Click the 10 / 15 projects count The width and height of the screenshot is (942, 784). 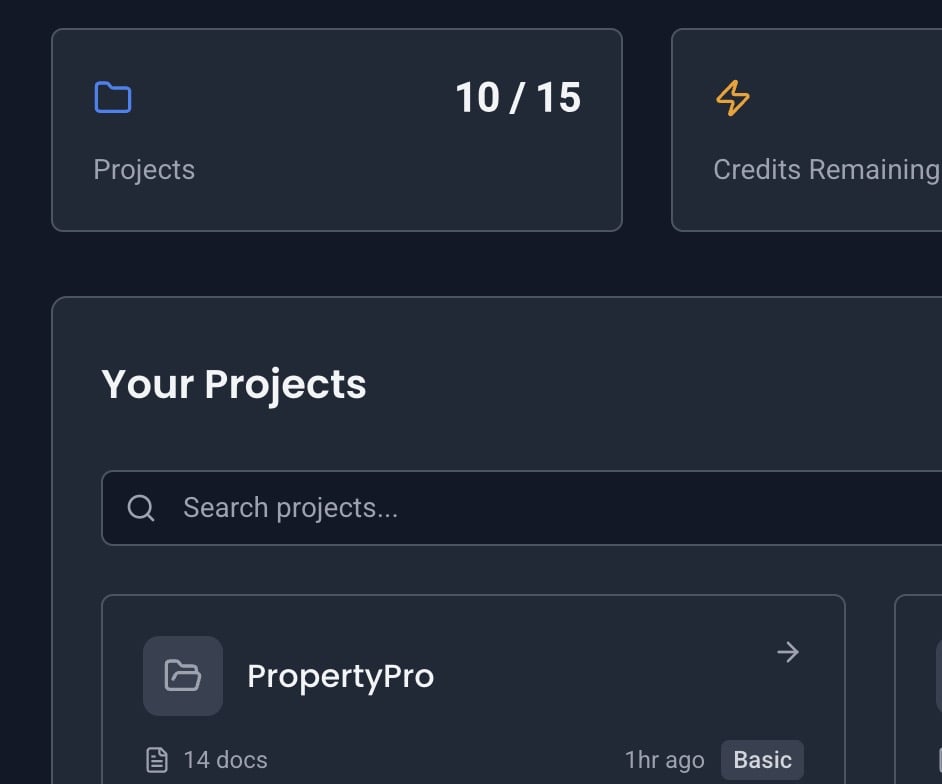(518, 98)
